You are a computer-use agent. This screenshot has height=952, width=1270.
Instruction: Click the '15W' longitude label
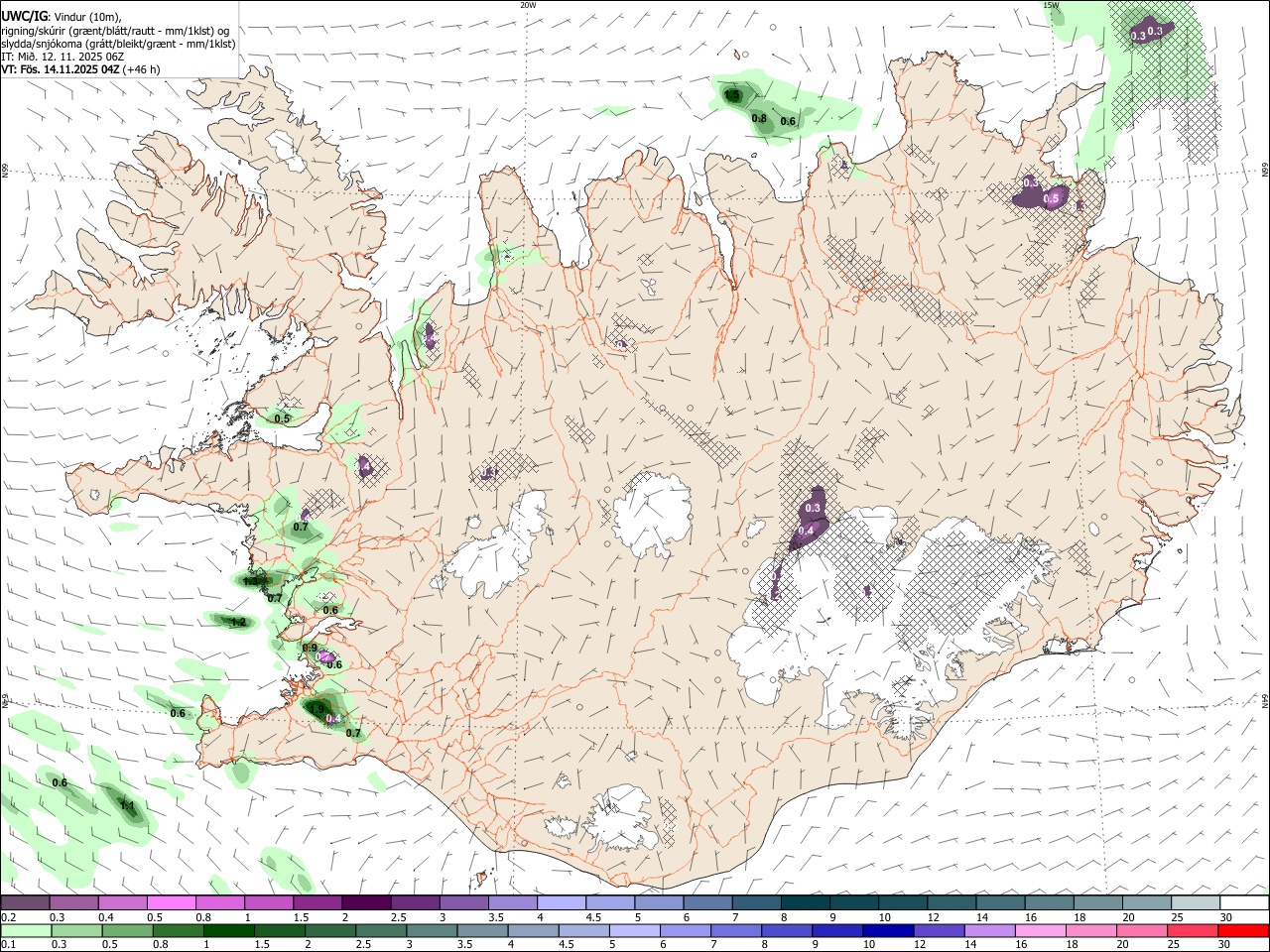1051,5
